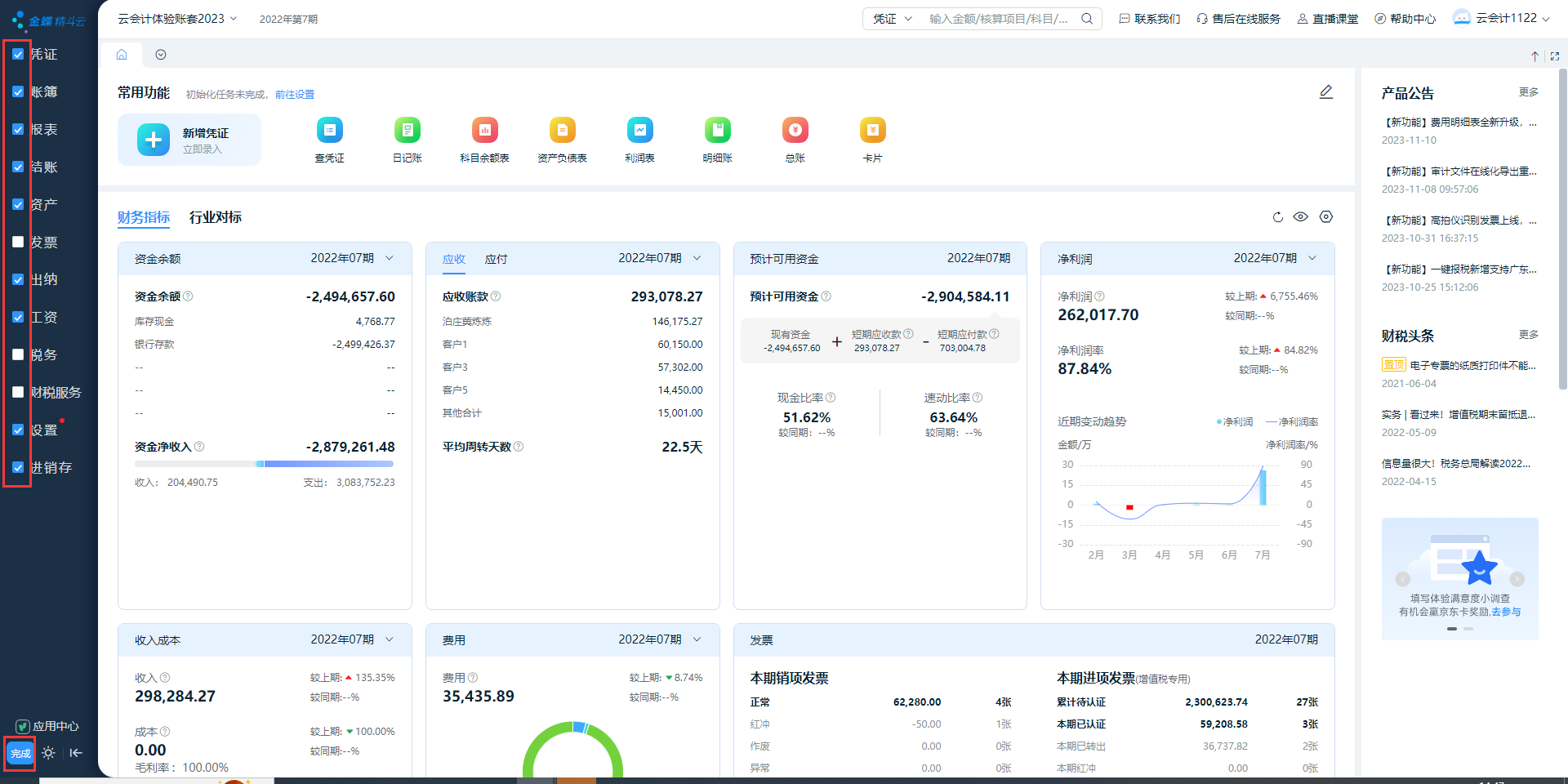Switch to the 行业对标 tab
The height and width of the screenshot is (784, 1568).
pyautogui.click(x=216, y=217)
